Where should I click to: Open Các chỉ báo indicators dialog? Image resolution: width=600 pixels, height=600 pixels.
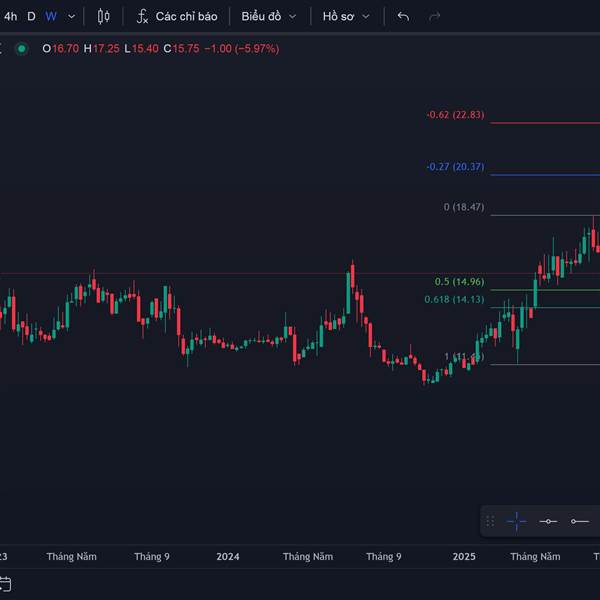point(177,16)
